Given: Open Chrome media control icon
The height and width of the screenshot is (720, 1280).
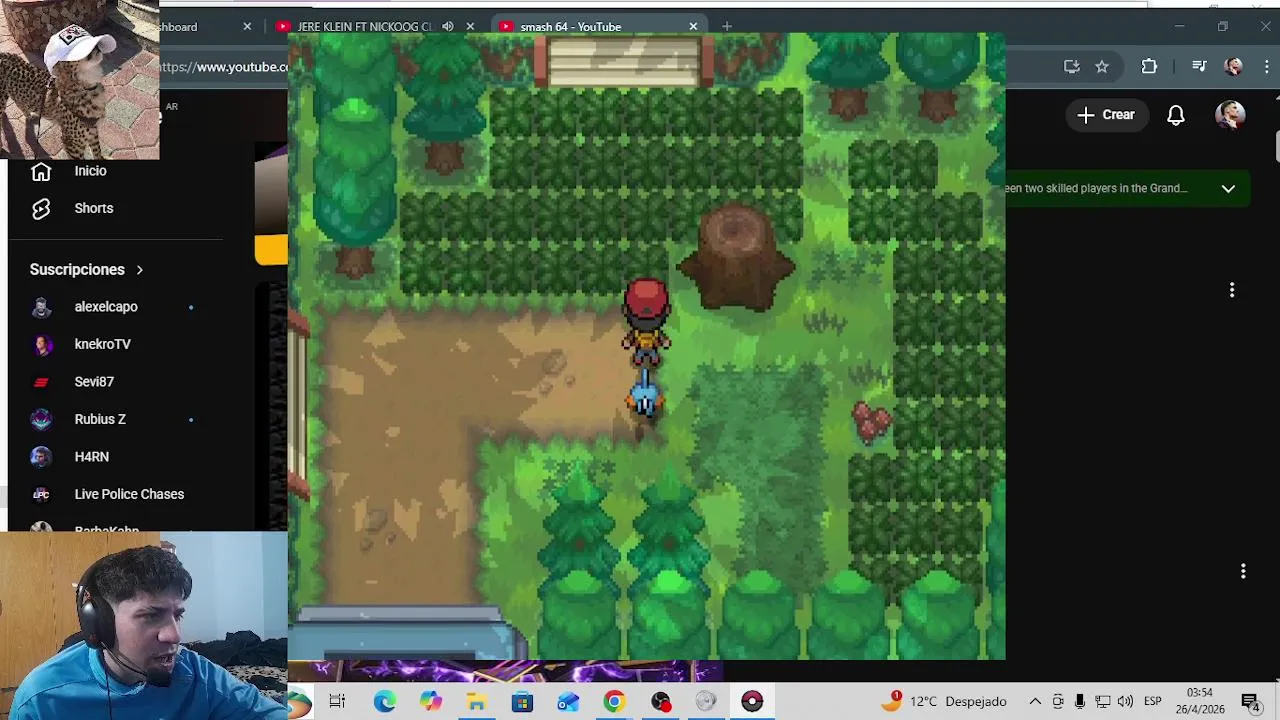Looking at the screenshot, I should (1199, 67).
